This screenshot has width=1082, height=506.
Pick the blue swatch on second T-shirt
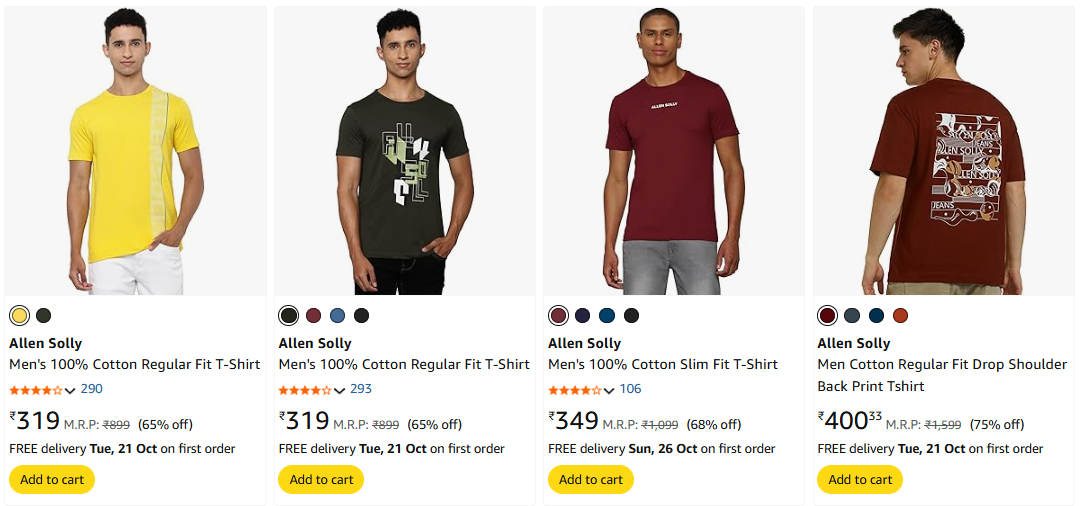coord(337,316)
